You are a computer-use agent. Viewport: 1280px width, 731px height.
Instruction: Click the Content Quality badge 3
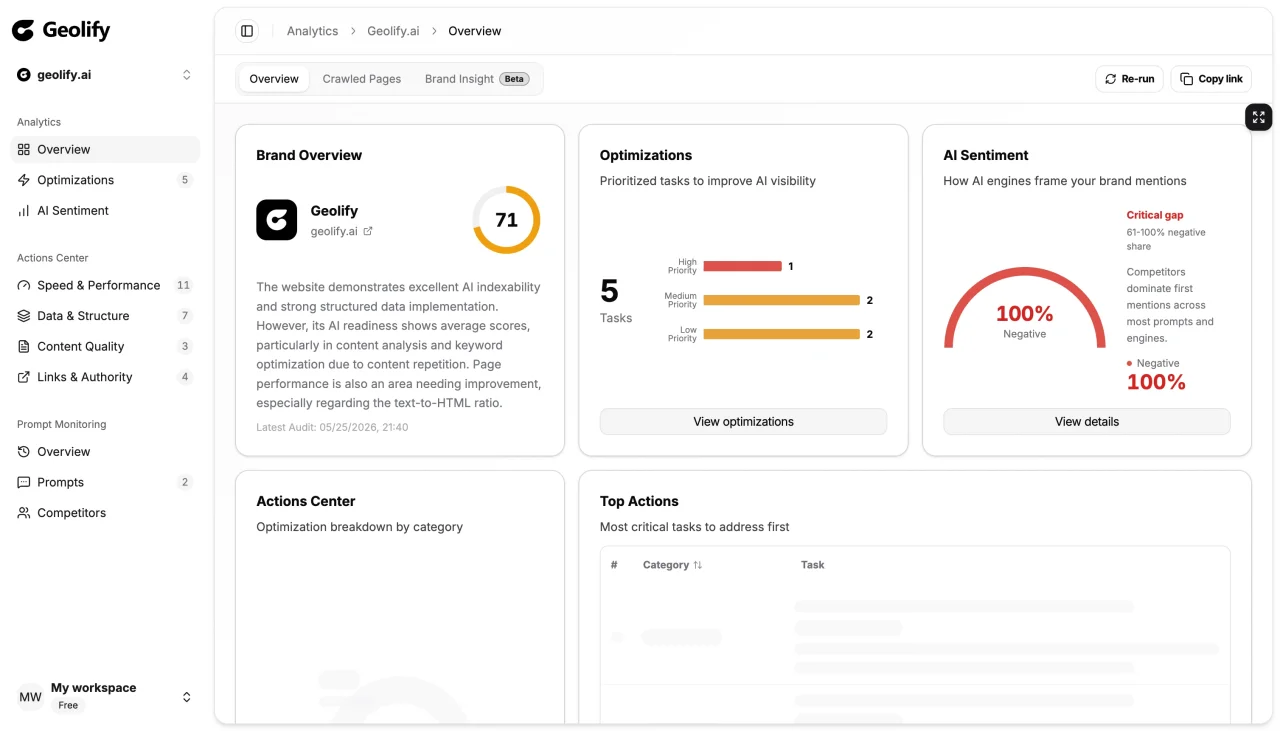click(x=184, y=347)
